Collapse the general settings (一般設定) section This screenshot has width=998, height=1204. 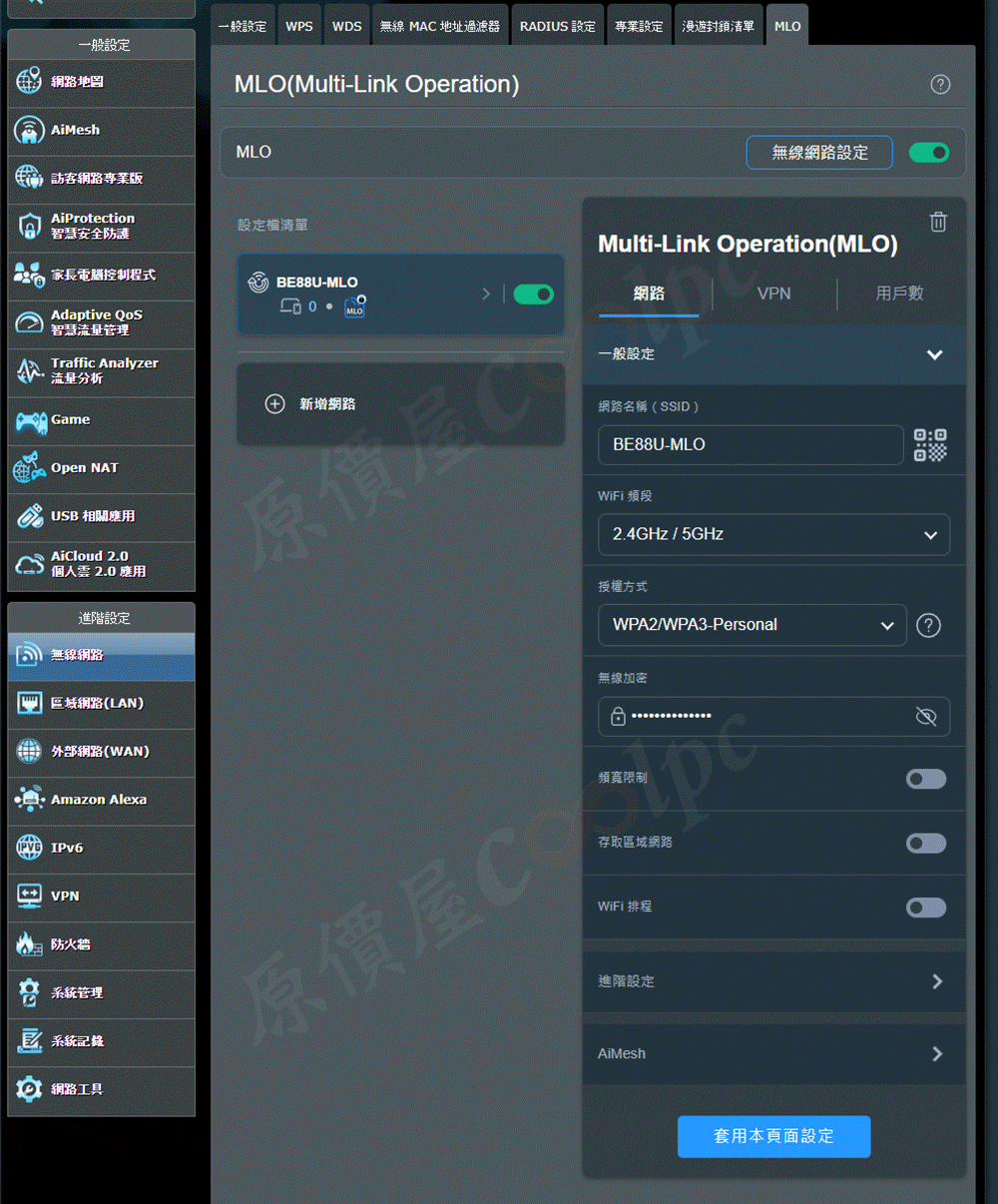[x=773, y=354]
